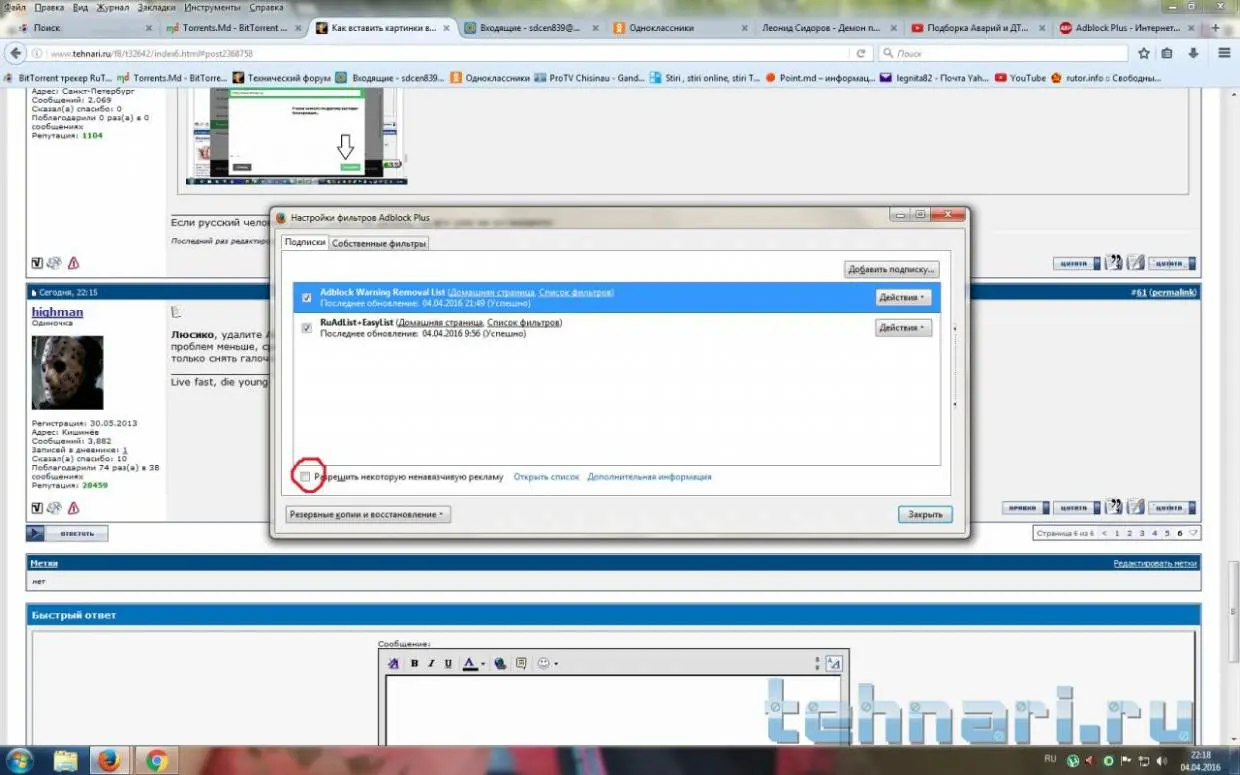Click the Редактировать метки link
Viewport: 1240px width, 775px height.
1155,564
